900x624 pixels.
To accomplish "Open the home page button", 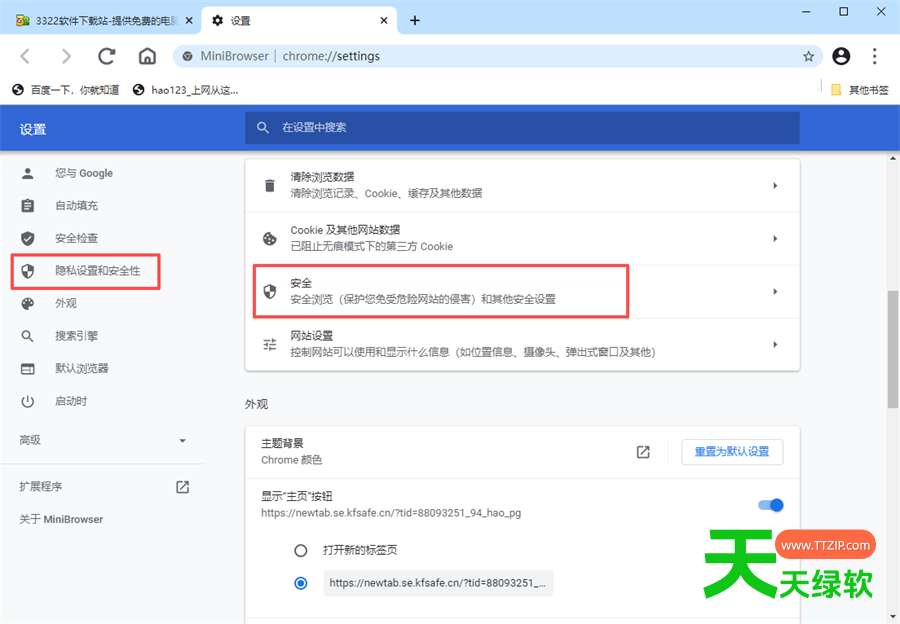I will [x=148, y=56].
